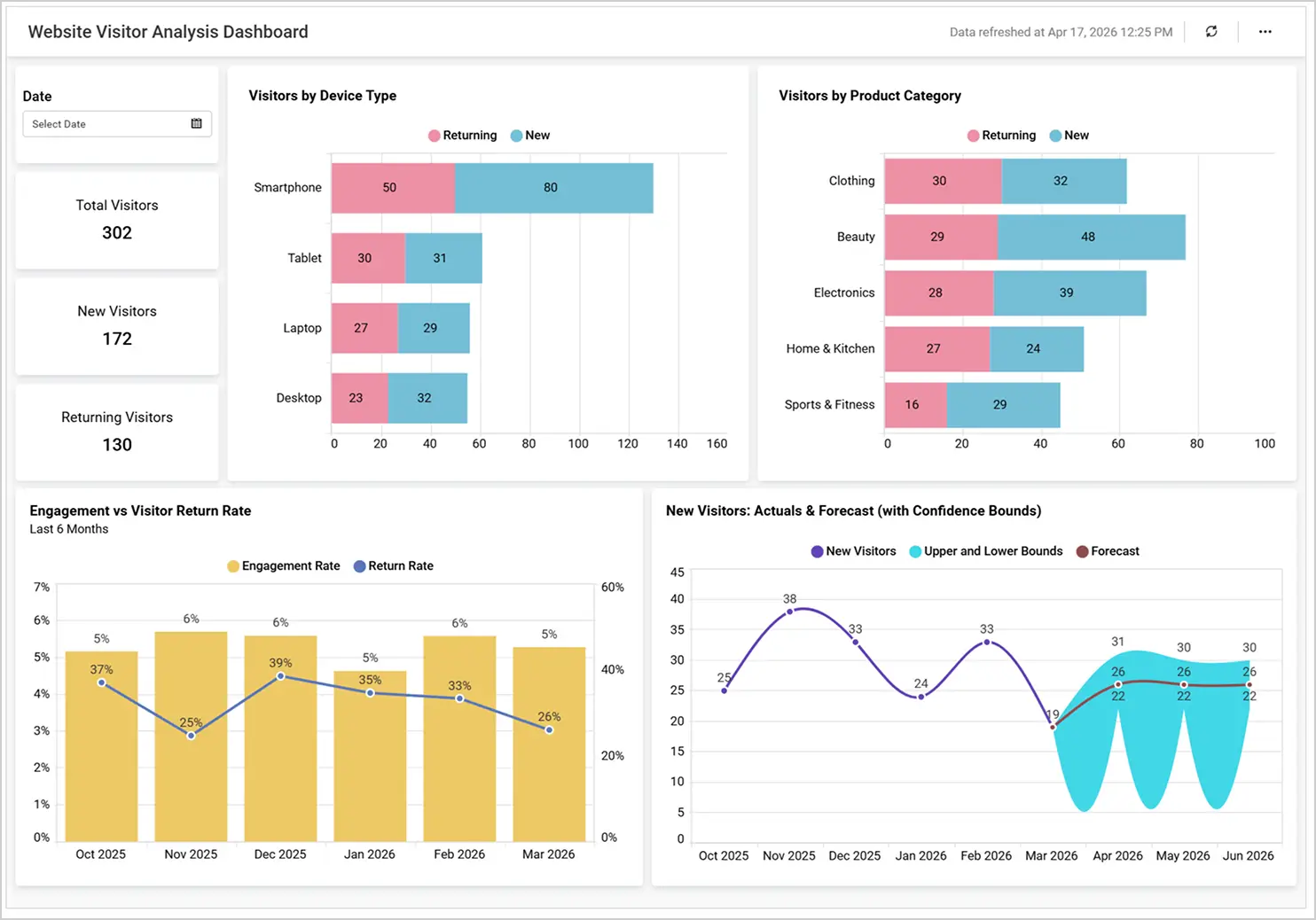Open the ellipsis options menu
Screen dimensions: 1316x920
click(1265, 31)
